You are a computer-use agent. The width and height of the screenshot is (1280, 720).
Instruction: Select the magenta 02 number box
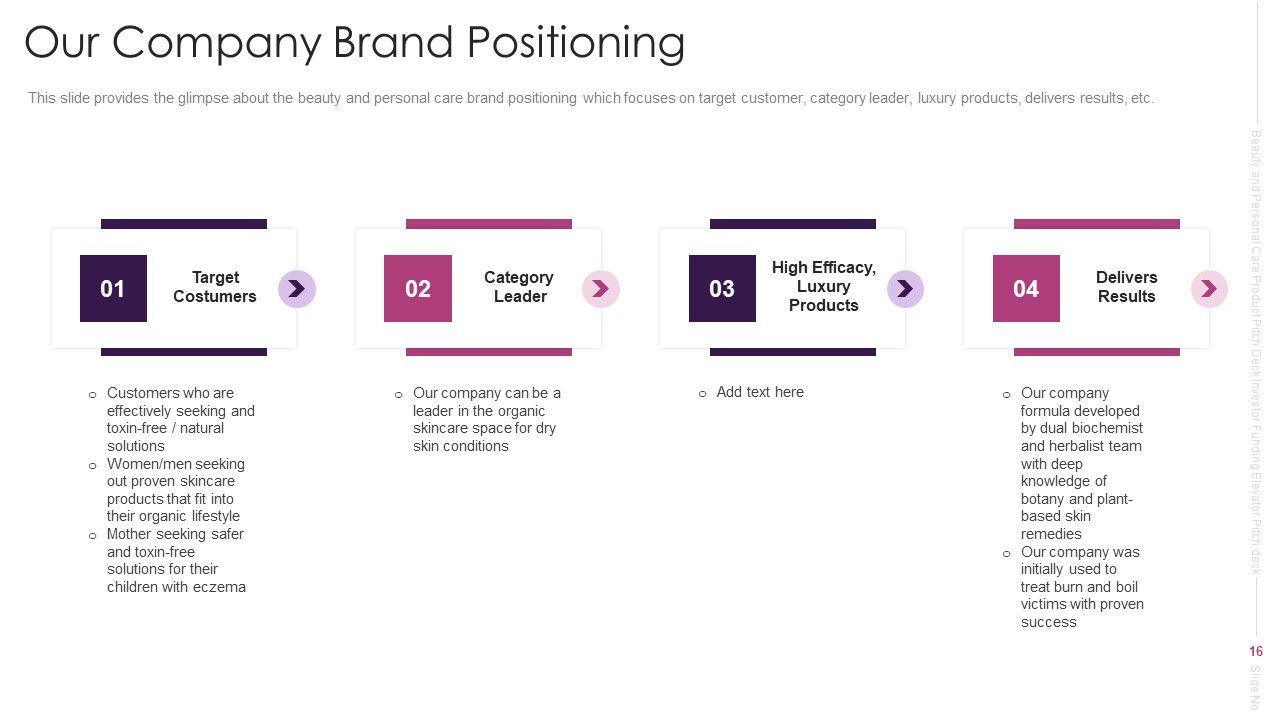418,289
